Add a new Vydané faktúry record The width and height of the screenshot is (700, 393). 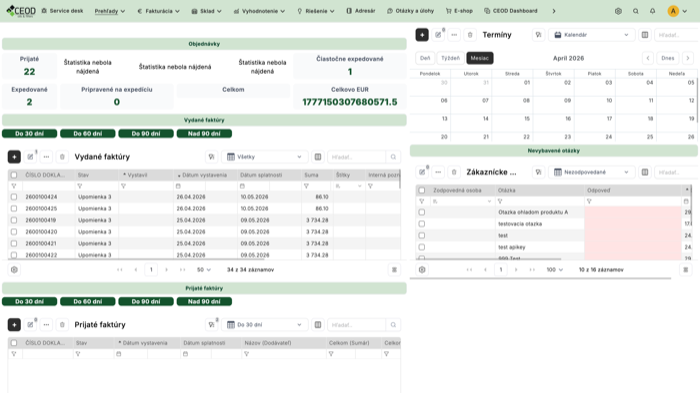[14, 157]
